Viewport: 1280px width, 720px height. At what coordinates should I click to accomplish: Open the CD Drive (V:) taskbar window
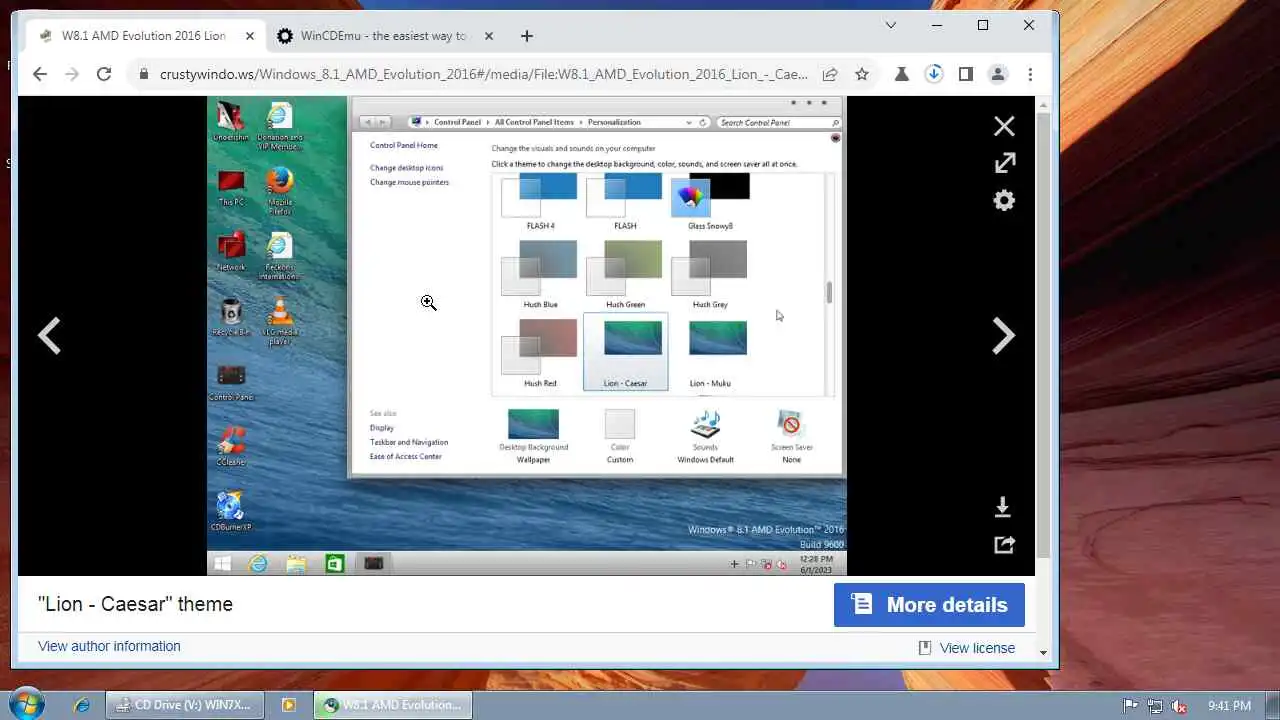click(184, 705)
